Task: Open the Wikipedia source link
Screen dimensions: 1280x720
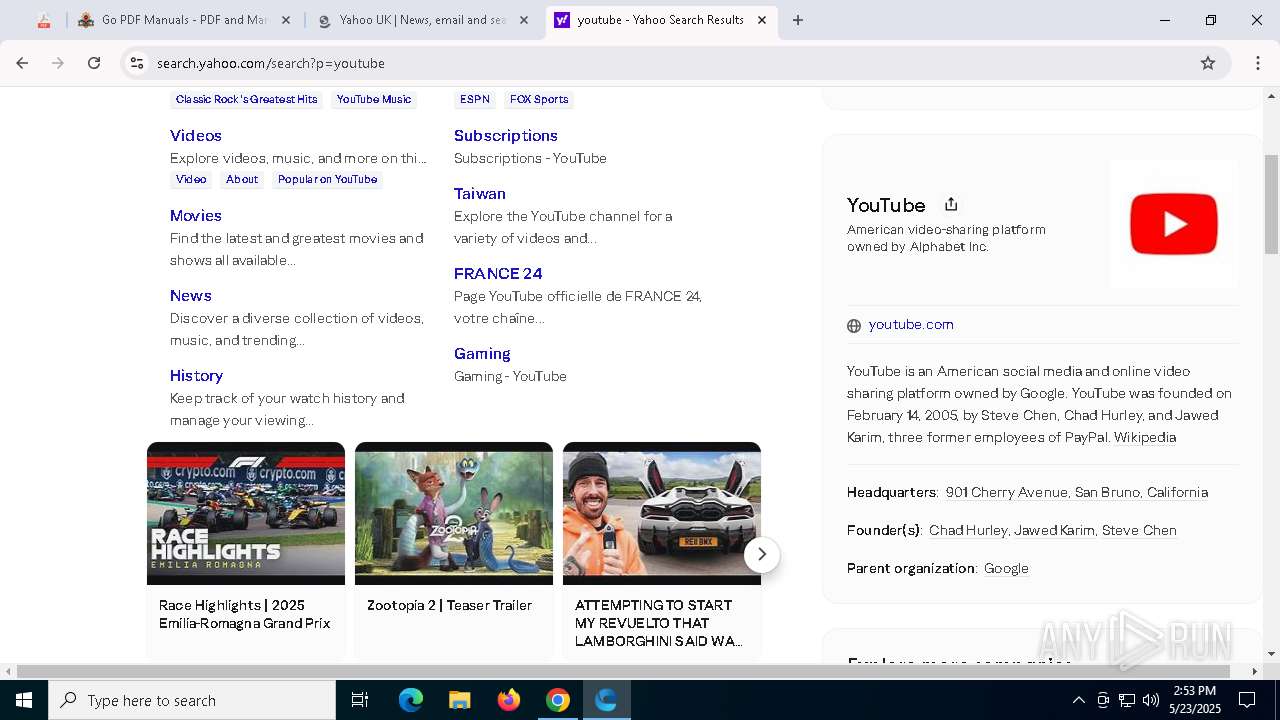Action: pyautogui.click(x=1145, y=437)
